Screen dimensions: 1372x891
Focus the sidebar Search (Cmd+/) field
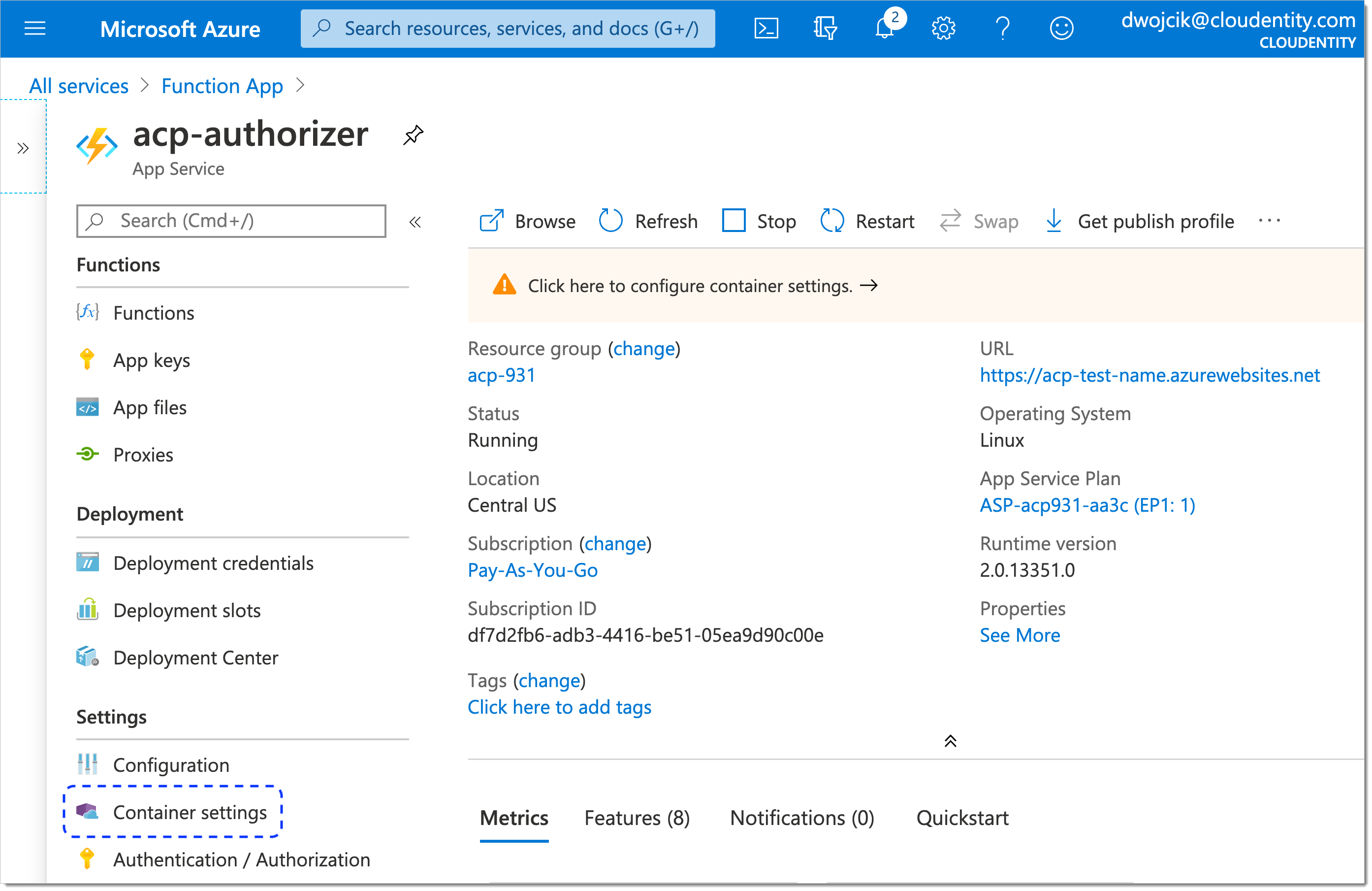pyautogui.click(x=231, y=221)
